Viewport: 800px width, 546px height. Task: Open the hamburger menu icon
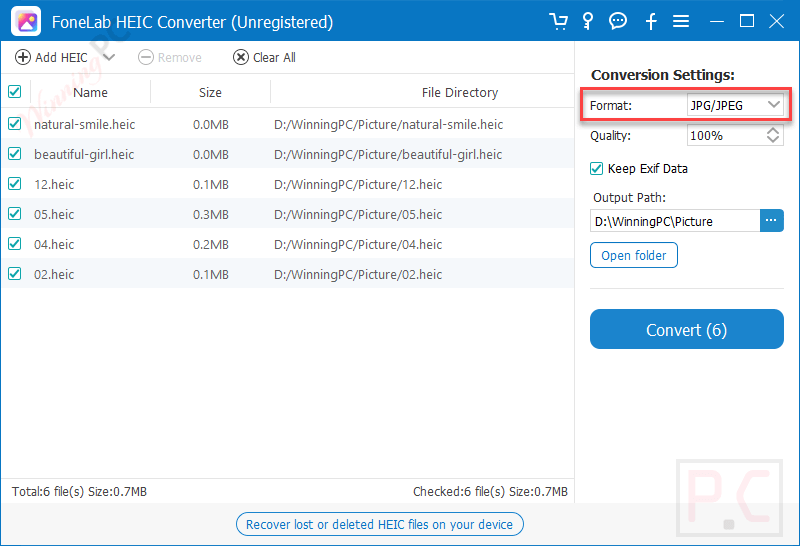tap(681, 21)
